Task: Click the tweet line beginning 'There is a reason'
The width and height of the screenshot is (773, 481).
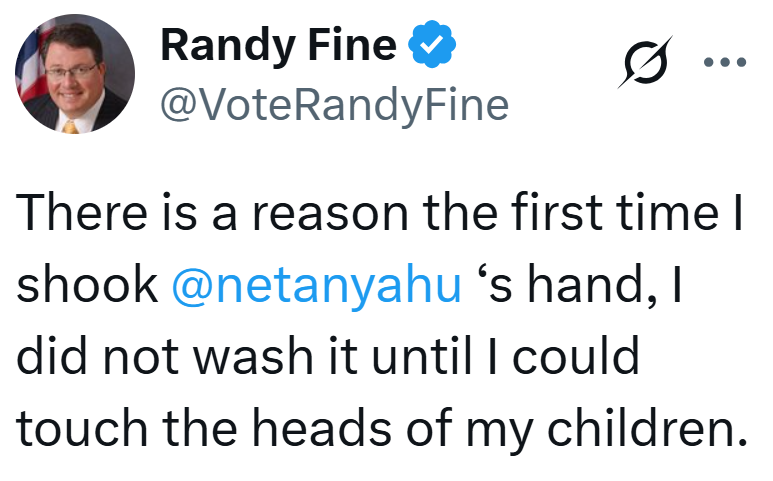Action: tap(380, 216)
